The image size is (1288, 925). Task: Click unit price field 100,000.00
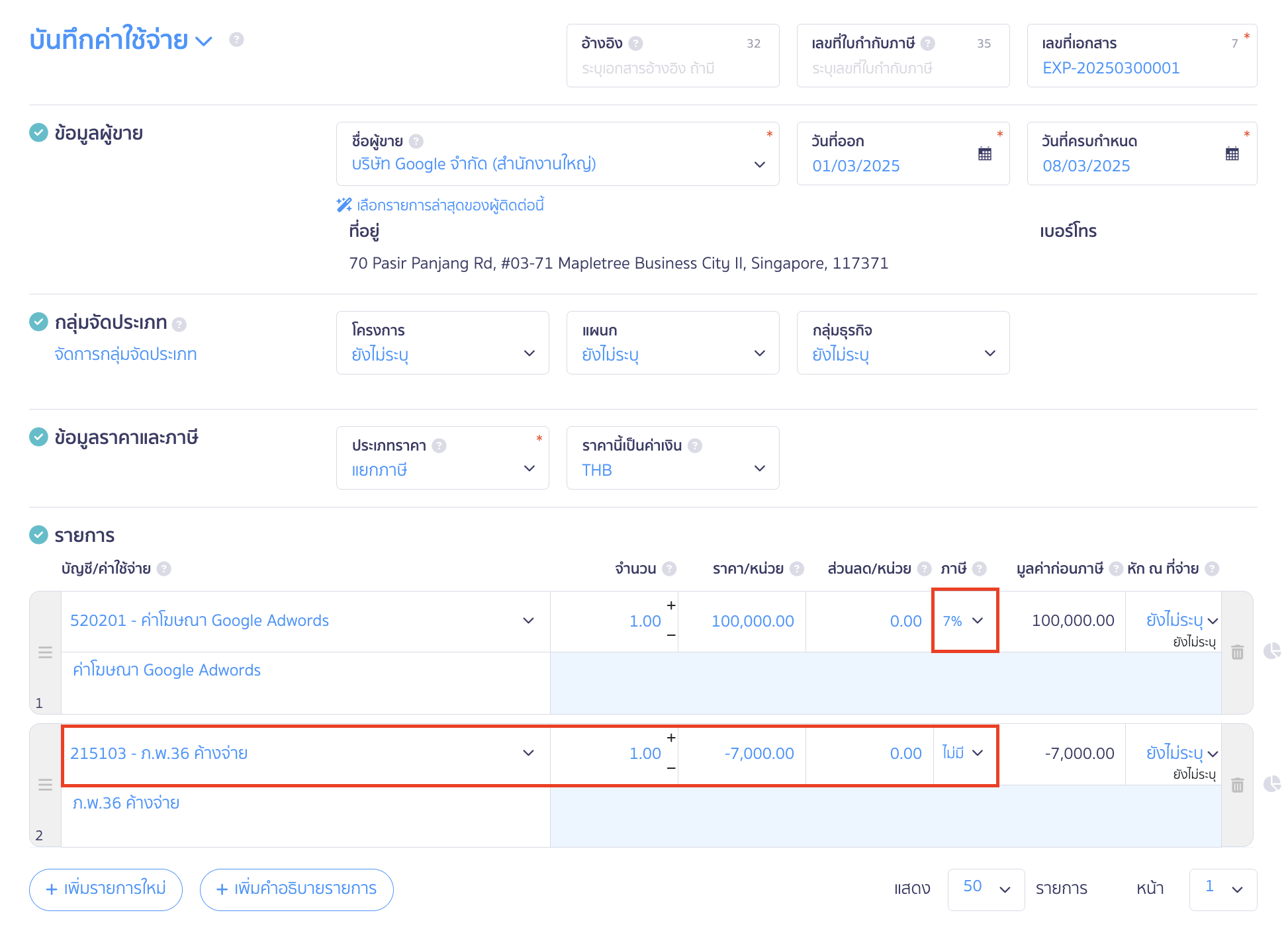742,621
